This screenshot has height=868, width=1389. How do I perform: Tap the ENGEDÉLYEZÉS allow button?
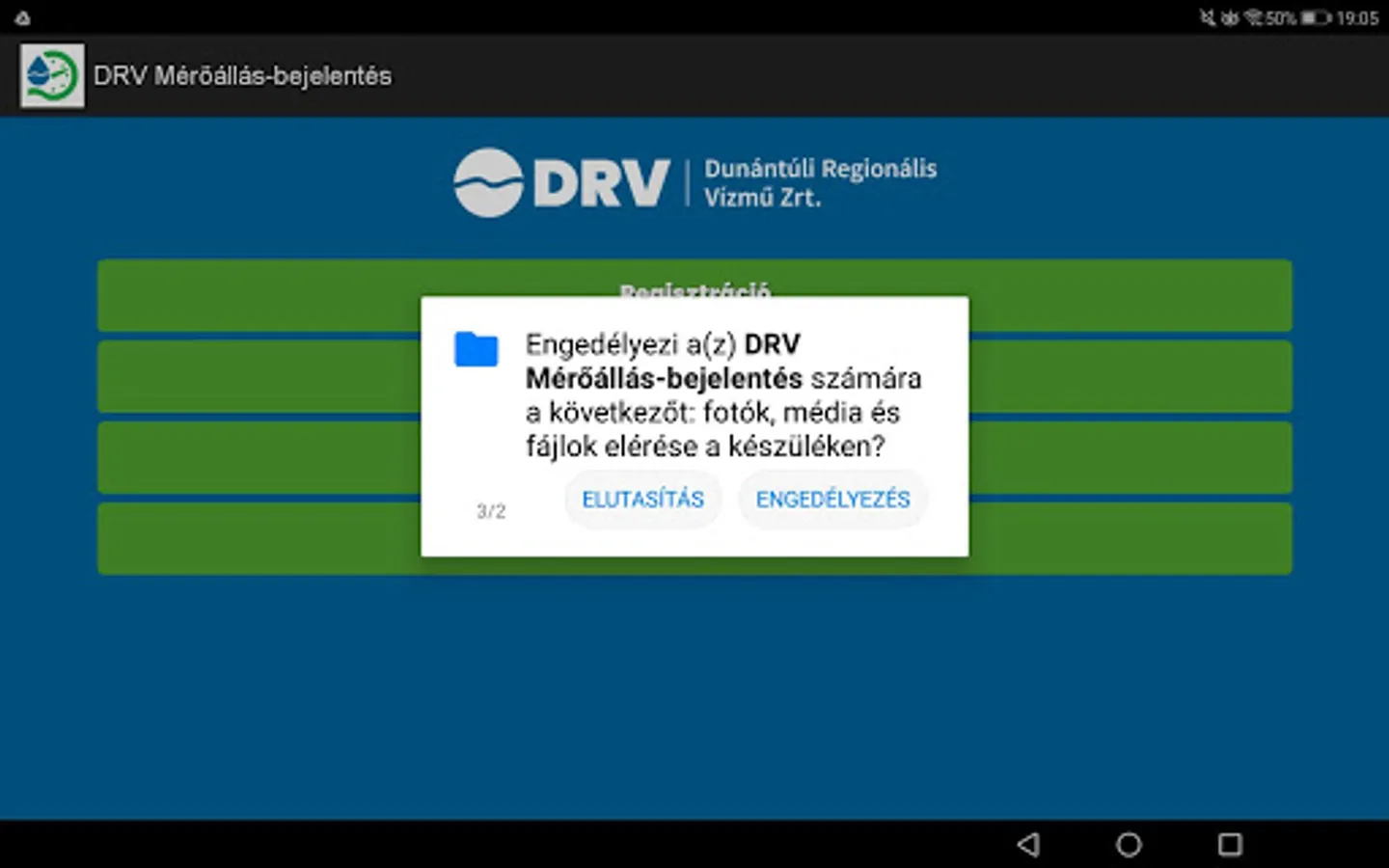point(832,500)
